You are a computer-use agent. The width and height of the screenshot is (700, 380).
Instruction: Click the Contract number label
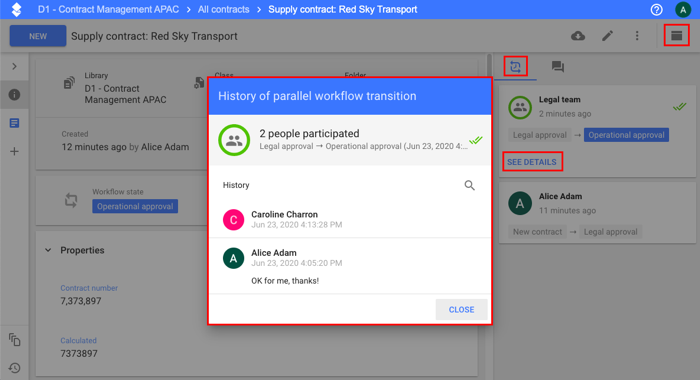coord(89,288)
